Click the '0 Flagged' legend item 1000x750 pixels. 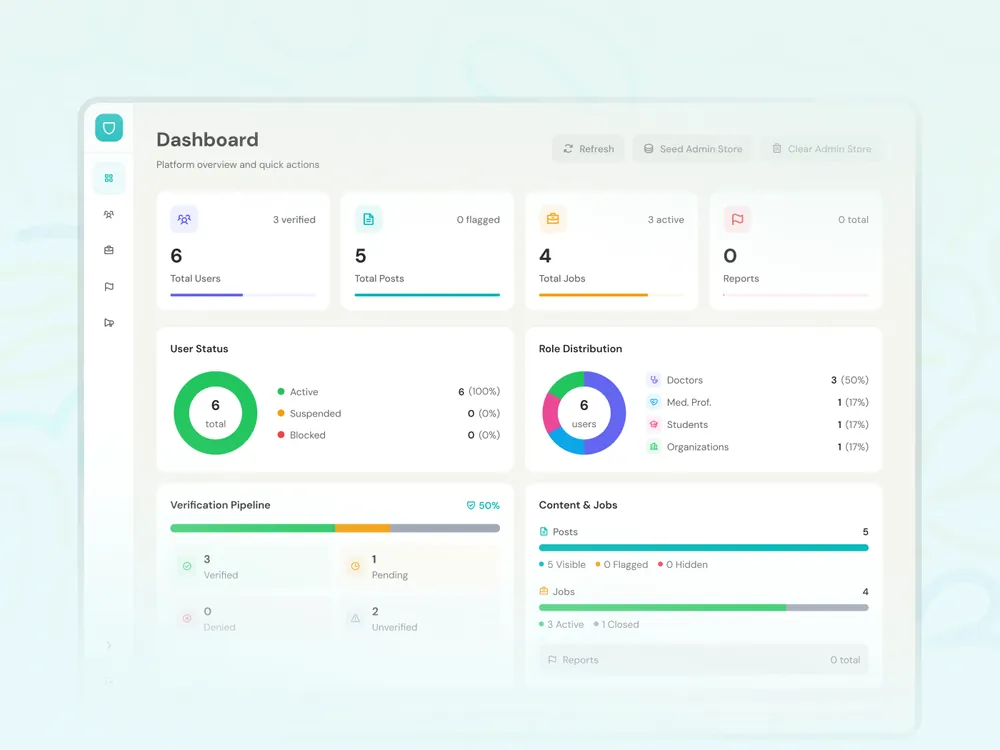coord(621,564)
